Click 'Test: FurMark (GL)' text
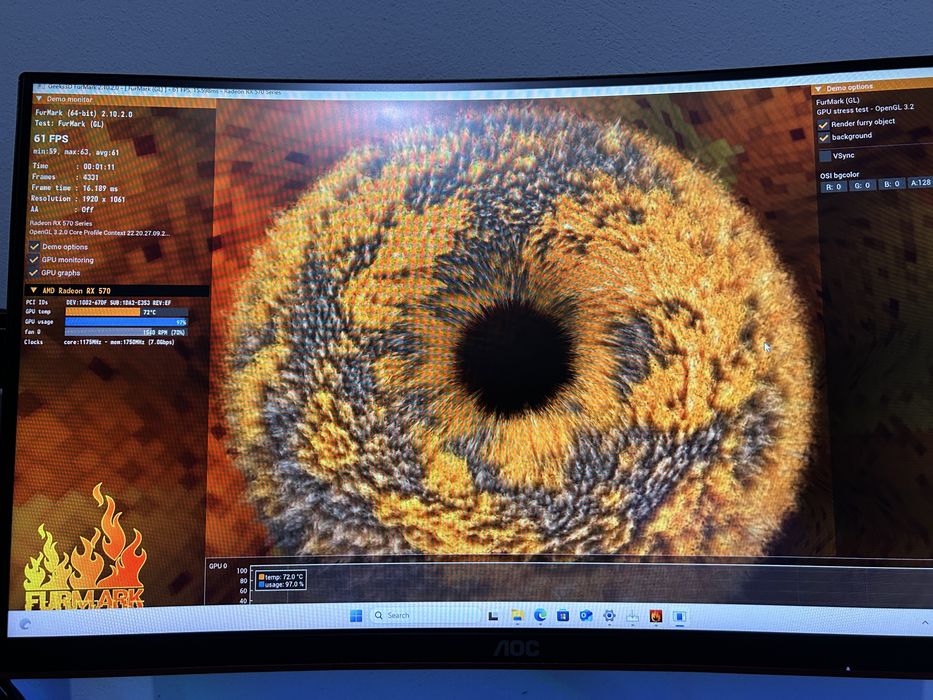933x700 pixels. point(69,124)
